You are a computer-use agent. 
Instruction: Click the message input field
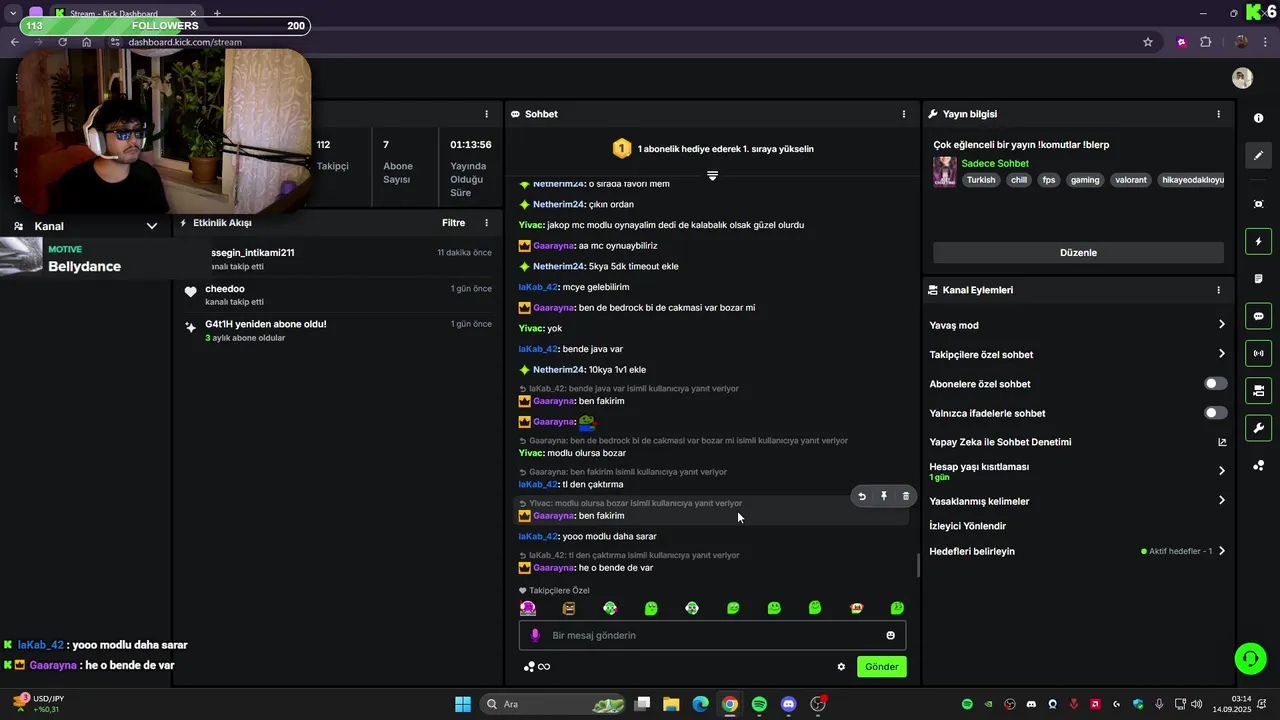712,635
